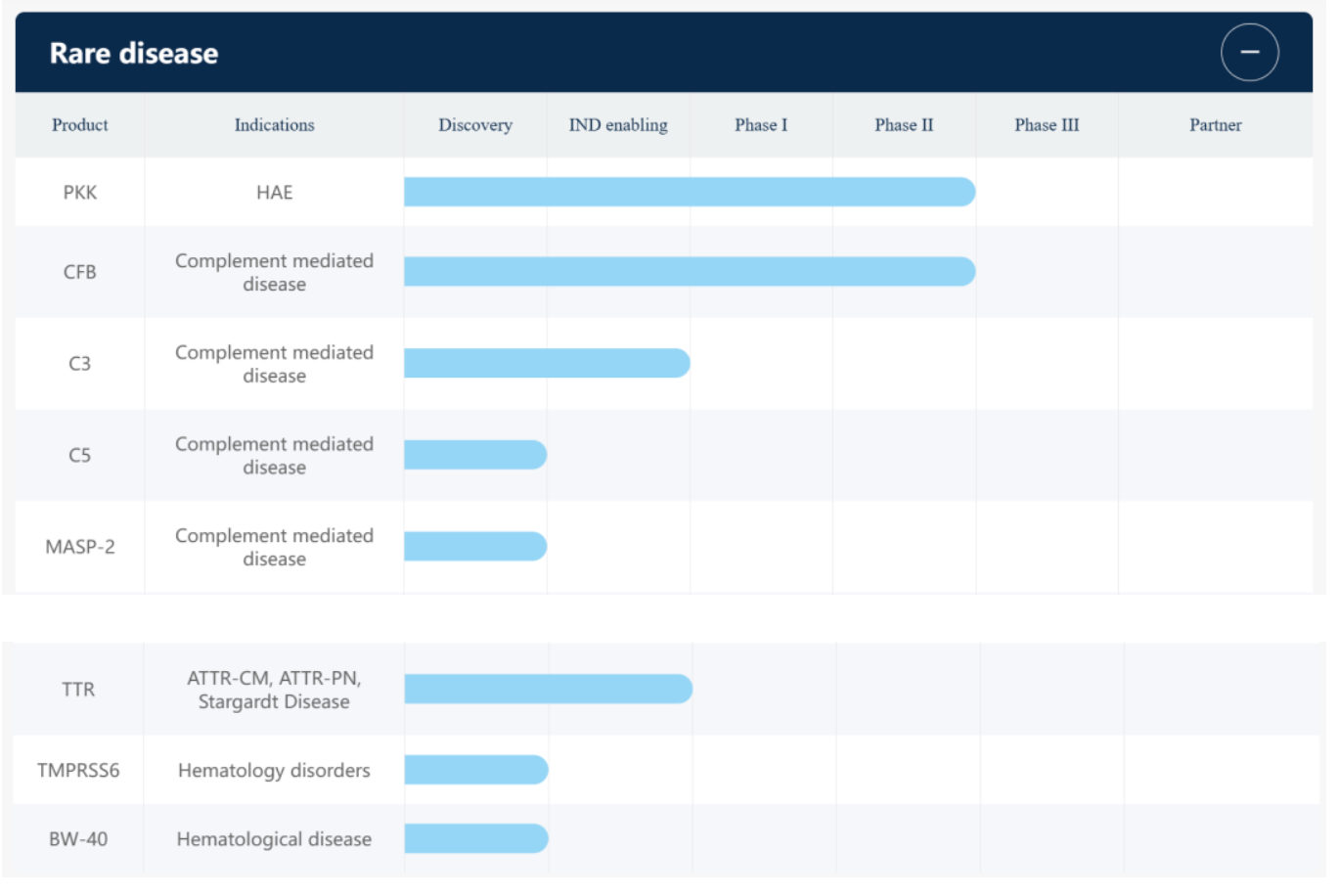Viewport: 1340px width, 896px height.
Task: Select the Product column header
Action: tap(79, 125)
